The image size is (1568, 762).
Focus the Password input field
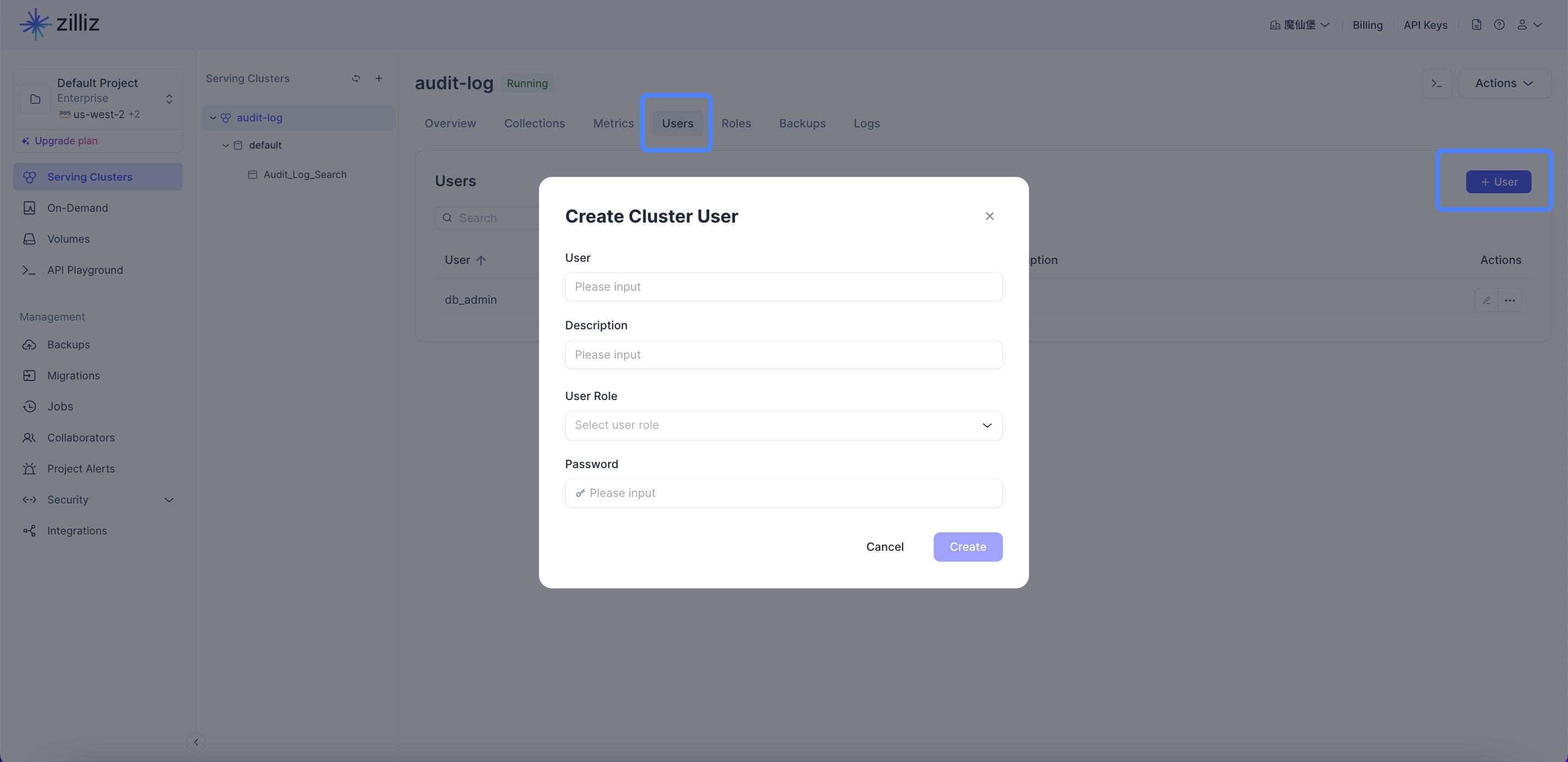[783, 493]
